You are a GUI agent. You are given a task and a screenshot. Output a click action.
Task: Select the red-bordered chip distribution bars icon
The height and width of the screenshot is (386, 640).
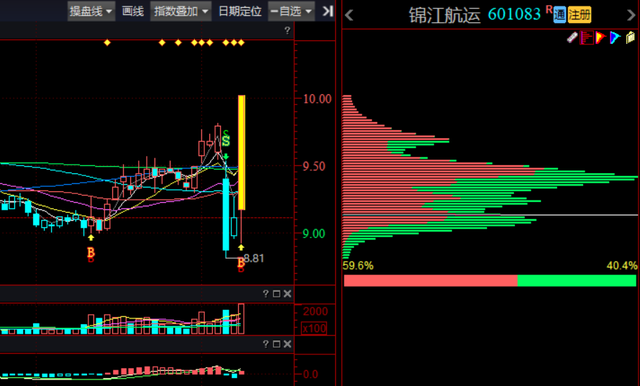587,38
